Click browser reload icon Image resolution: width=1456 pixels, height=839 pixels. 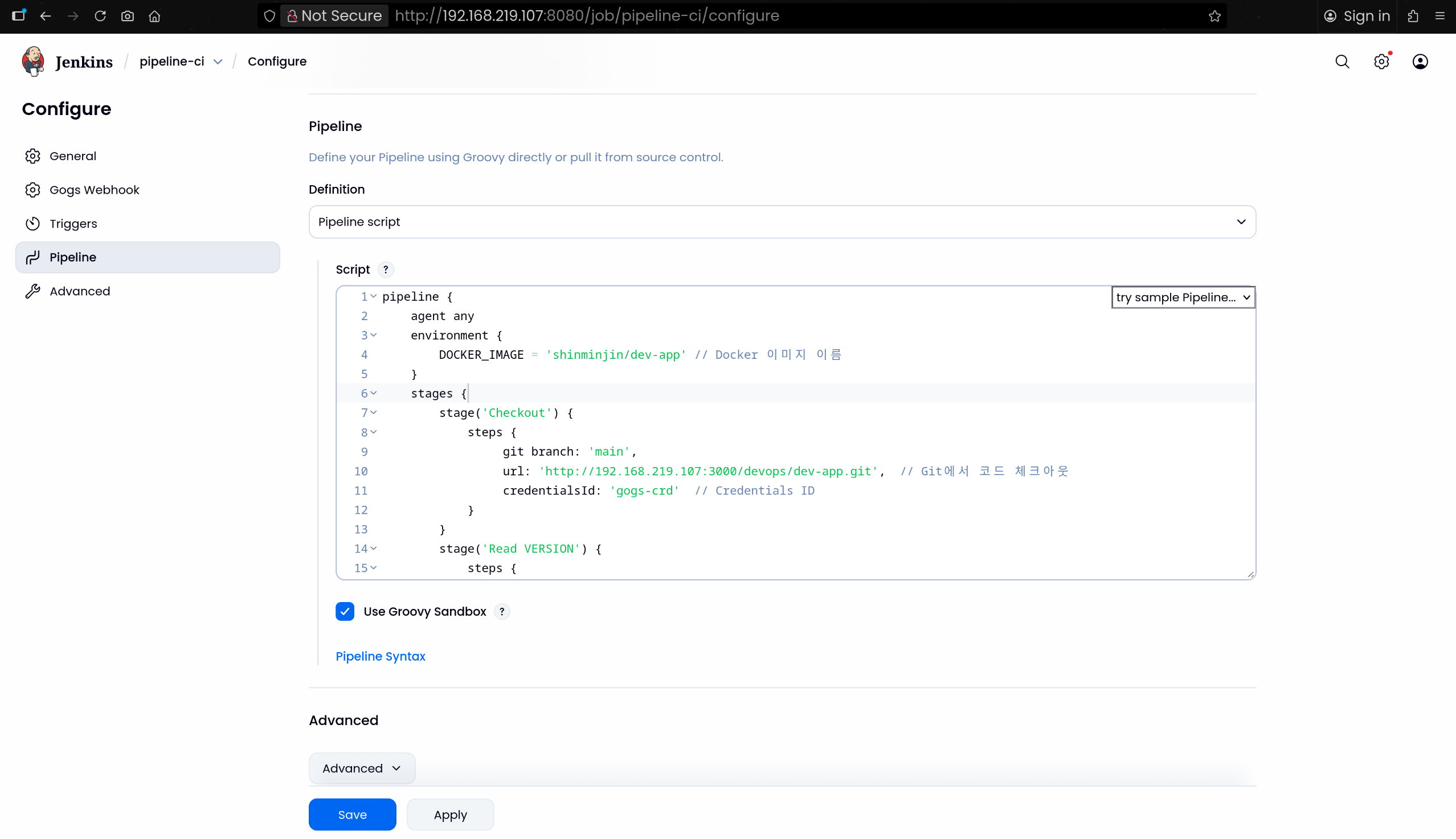click(x=100, y=16)
